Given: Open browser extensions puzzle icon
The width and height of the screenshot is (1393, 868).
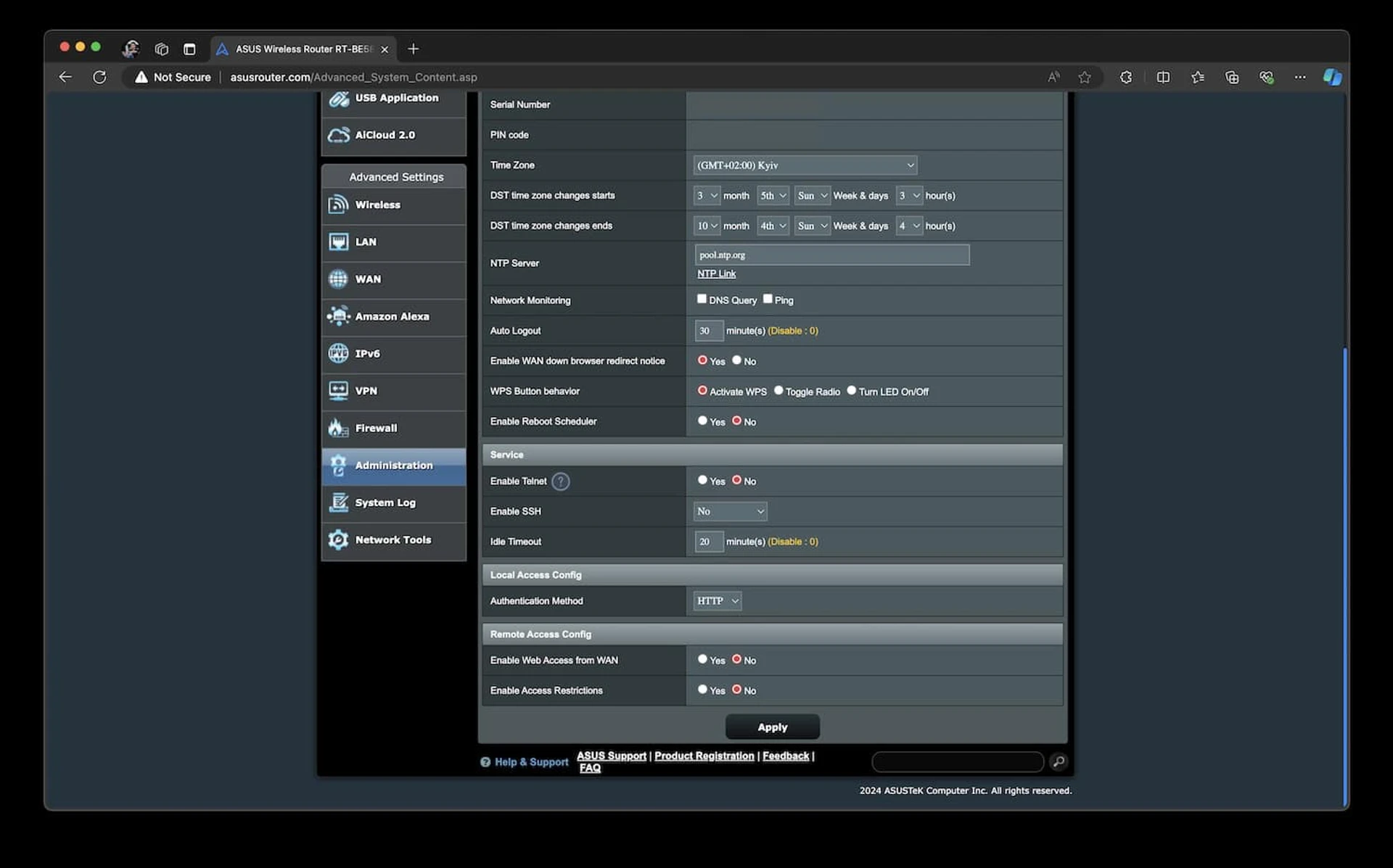Looking at the screenshot, I should (1126, 77).
